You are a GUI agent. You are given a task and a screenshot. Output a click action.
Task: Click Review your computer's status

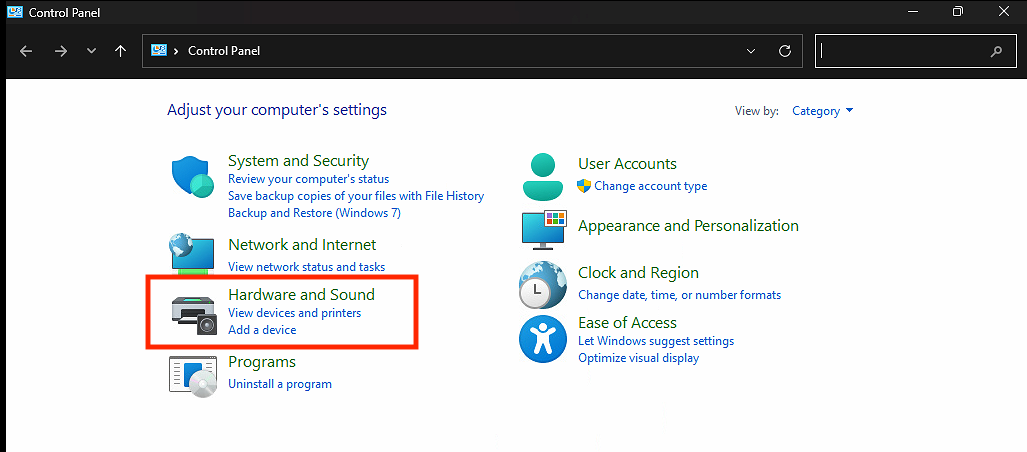click(x=308, y=179)
